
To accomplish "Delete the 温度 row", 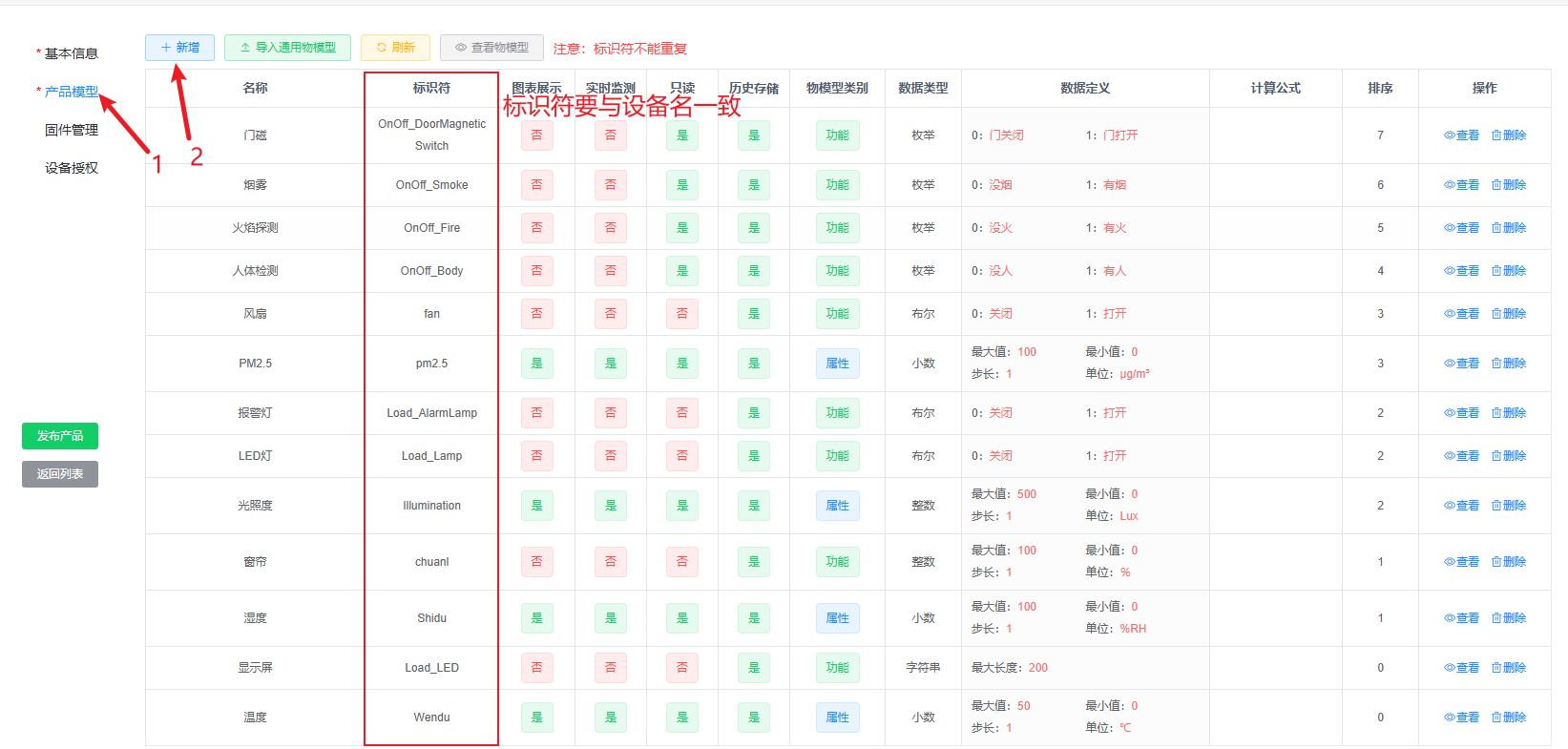I will [1509, 718].
